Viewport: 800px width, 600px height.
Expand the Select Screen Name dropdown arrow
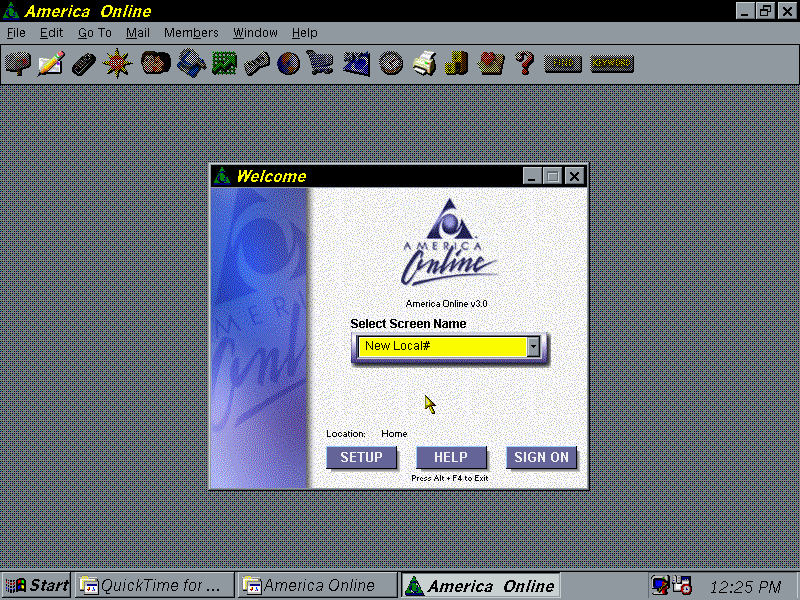coord(534,346)
